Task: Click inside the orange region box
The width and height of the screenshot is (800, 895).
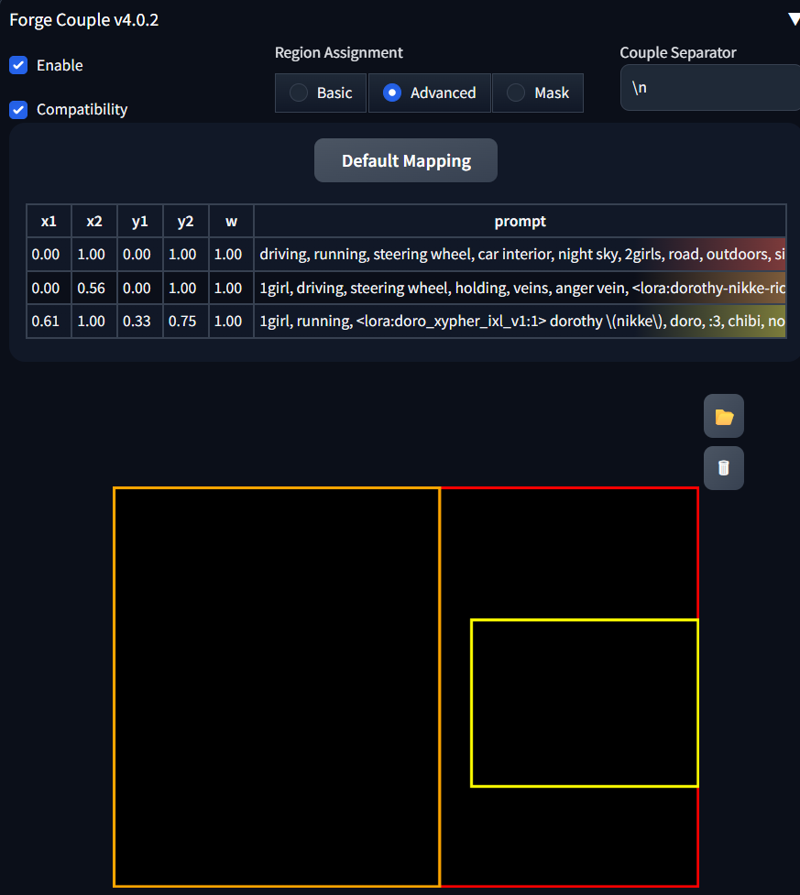Action: tap(277, 687)
